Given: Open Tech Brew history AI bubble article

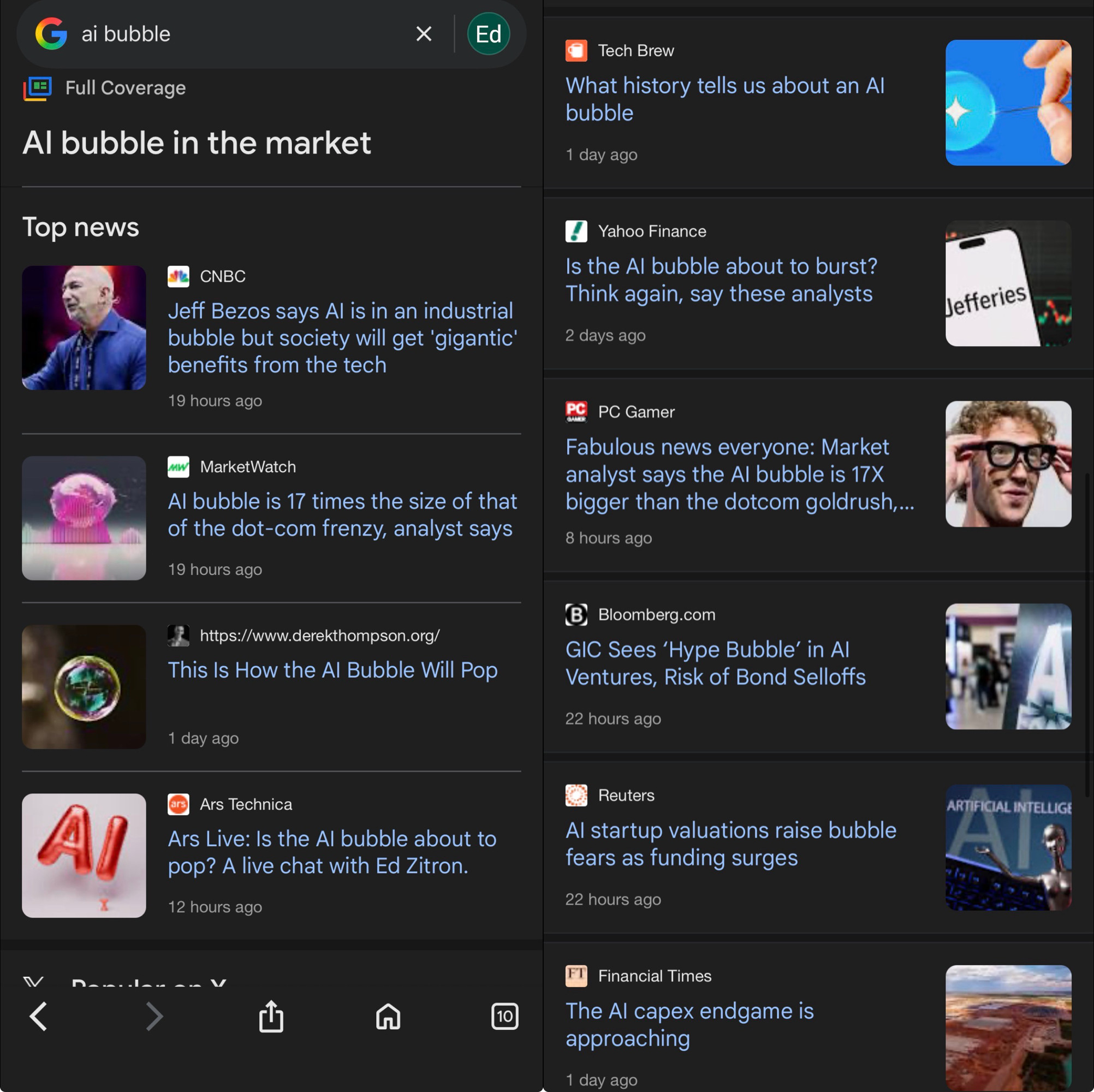Looking at the screenshot, I should (x=725, y=99).
